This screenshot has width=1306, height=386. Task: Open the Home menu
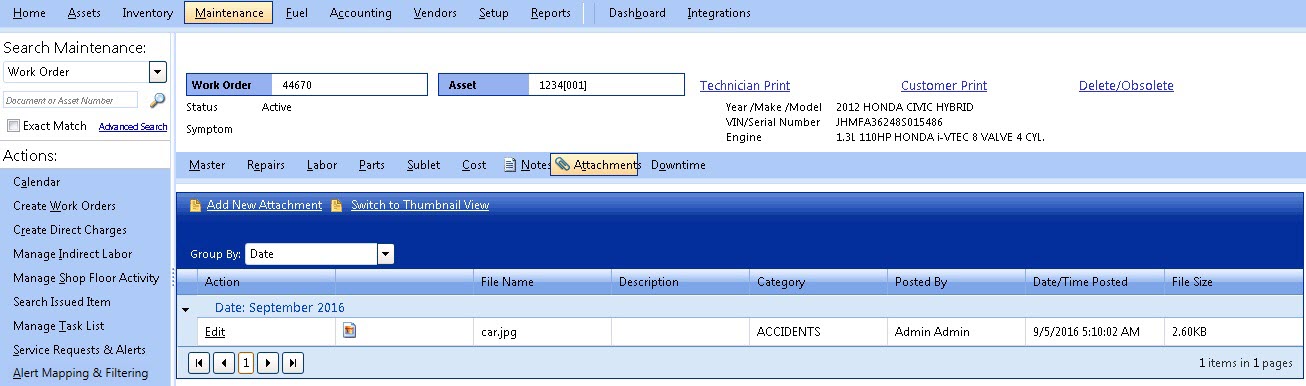coord(29,13)
